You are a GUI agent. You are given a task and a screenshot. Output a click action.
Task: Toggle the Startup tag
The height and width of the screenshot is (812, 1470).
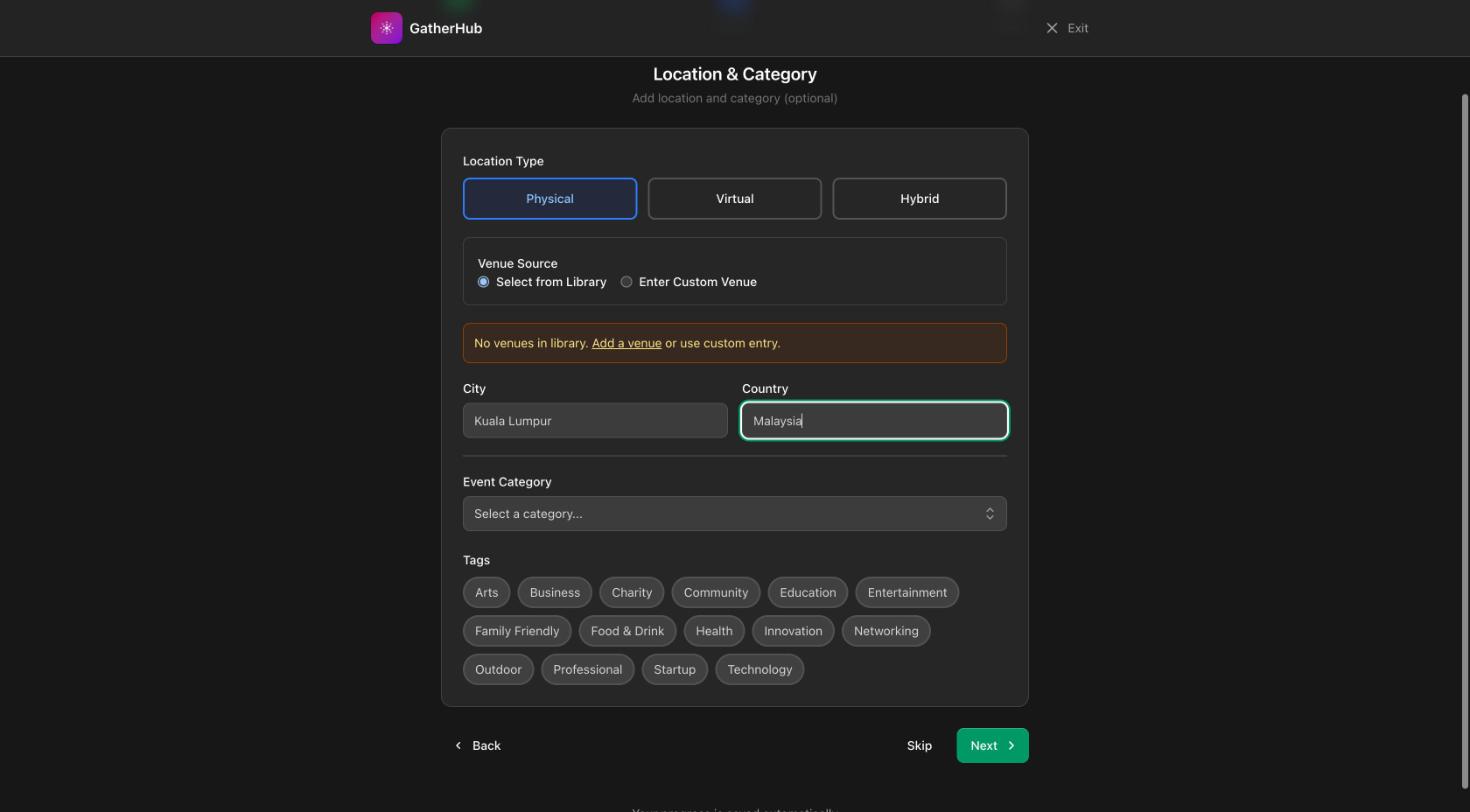[x=675, y=670]
